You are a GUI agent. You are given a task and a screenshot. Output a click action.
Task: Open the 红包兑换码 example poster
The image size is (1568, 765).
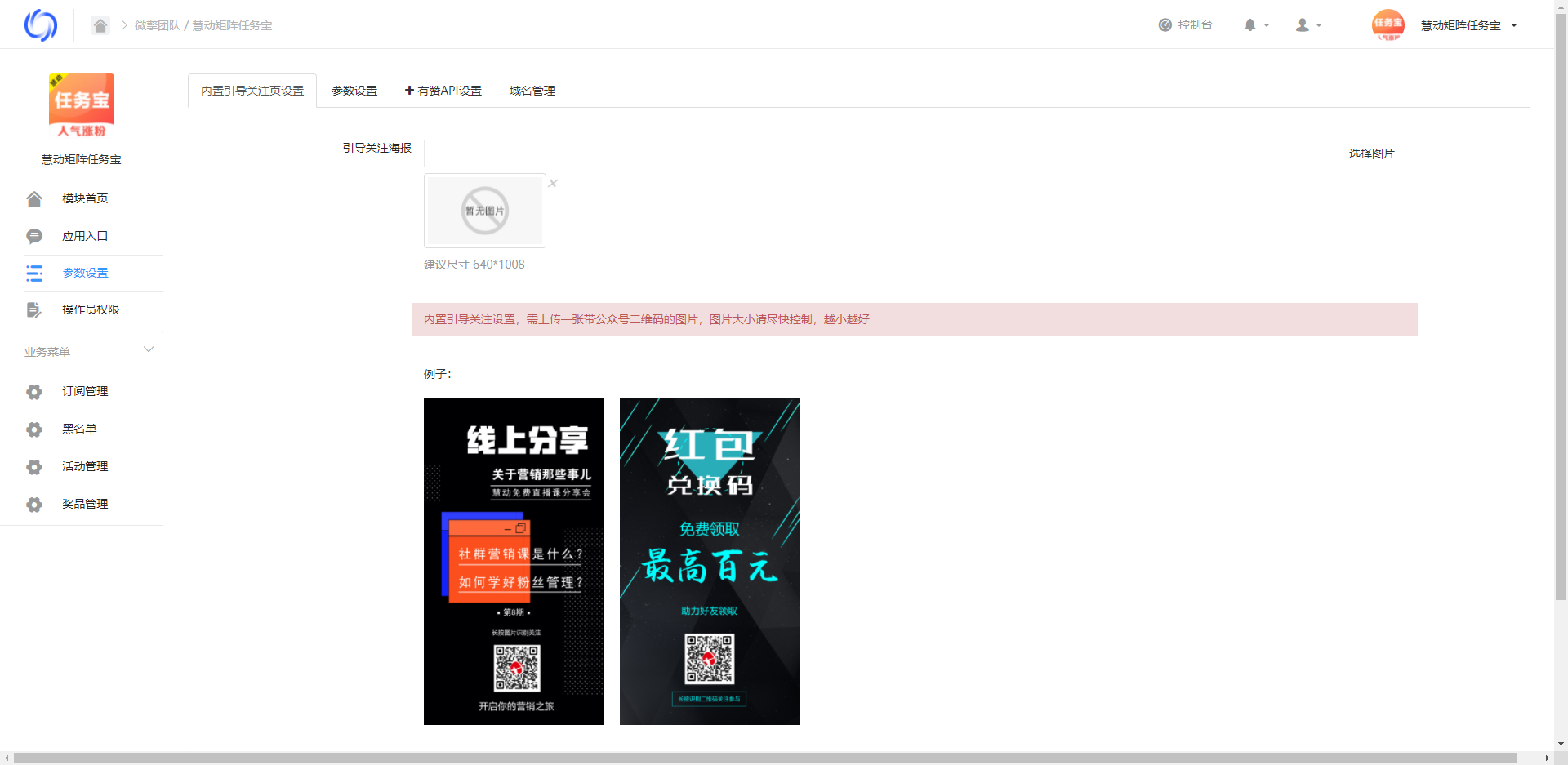[x=710, y=562]
